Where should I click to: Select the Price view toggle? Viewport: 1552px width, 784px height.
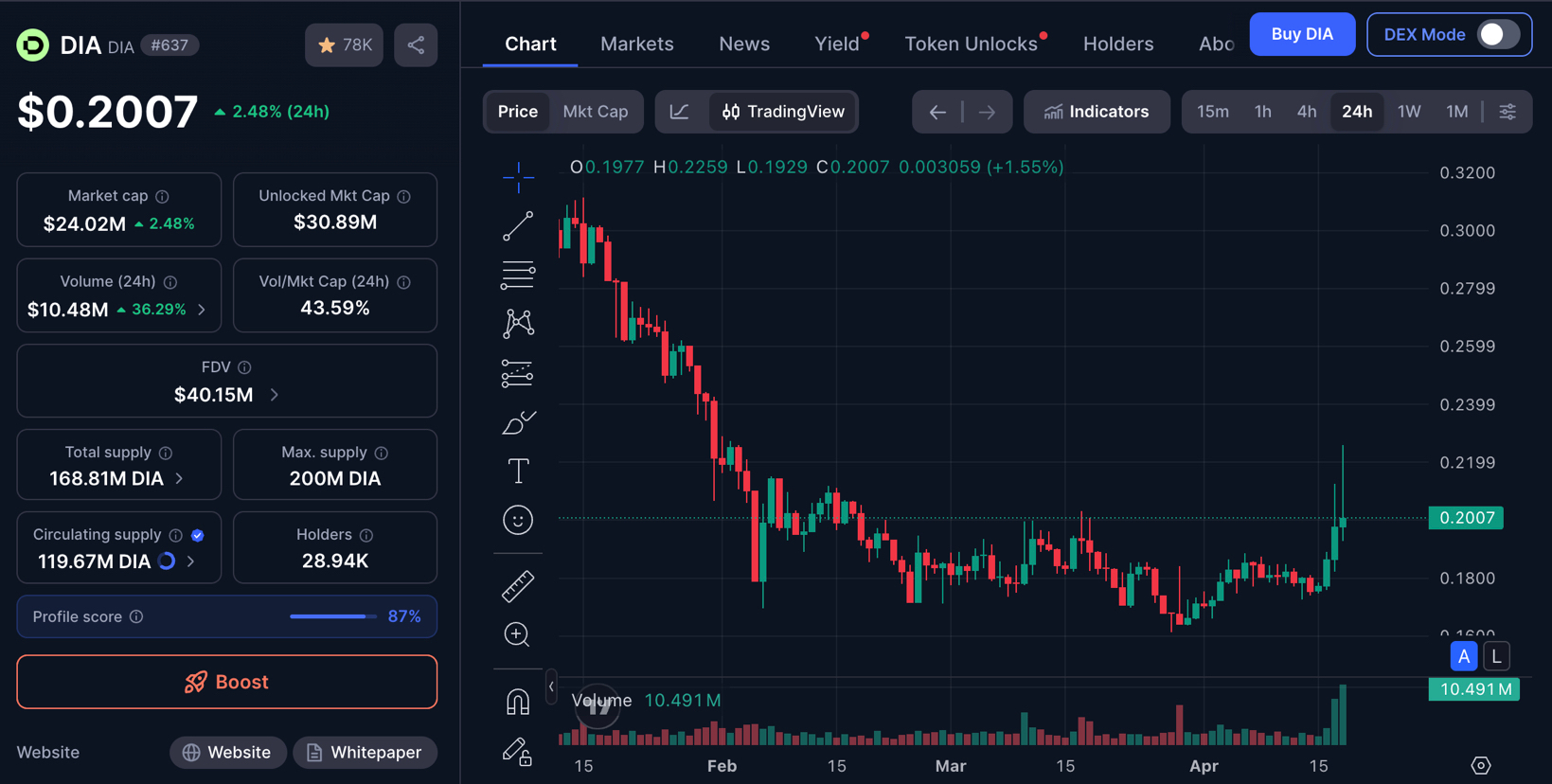click(x=518, y=112)
